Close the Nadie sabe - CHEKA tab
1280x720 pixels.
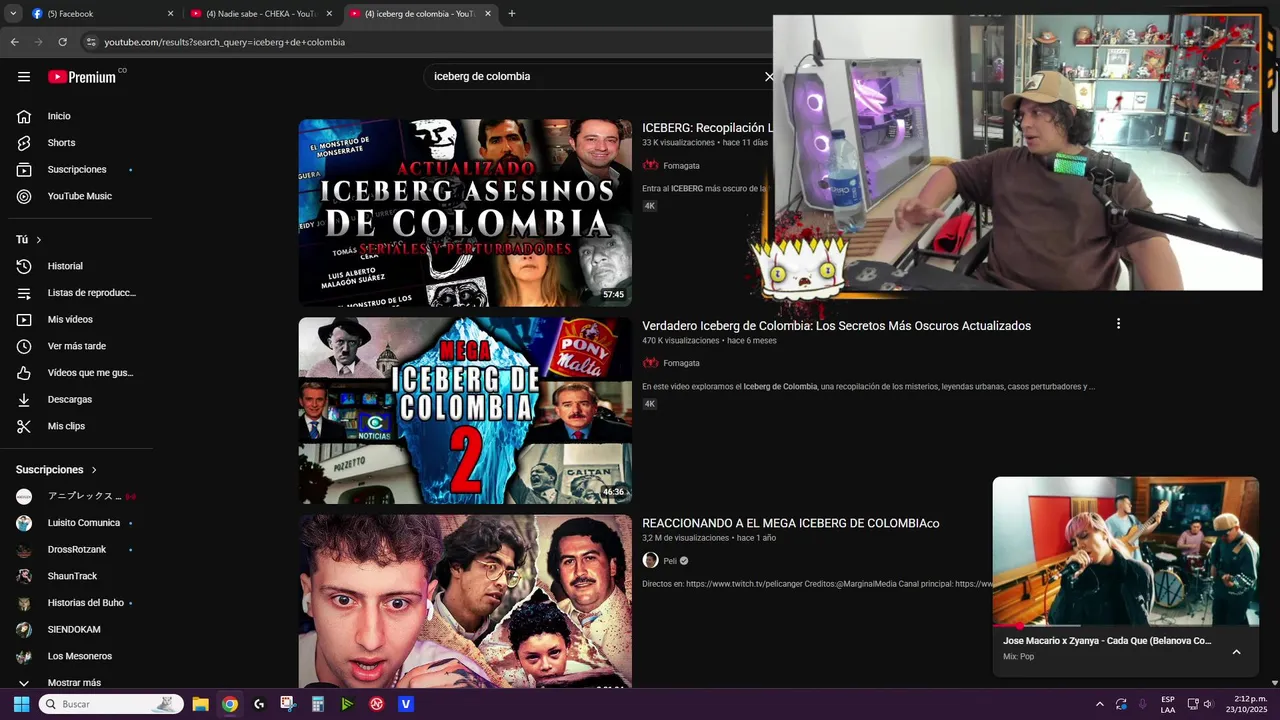click(x=329, y=14)
